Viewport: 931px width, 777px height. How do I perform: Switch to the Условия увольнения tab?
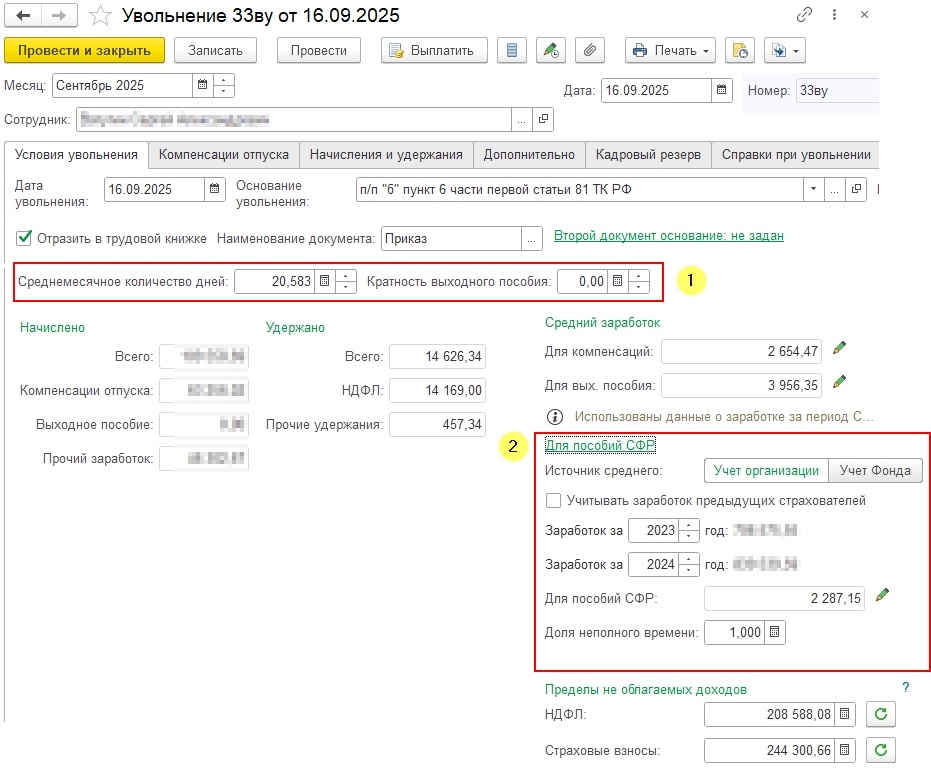click(x=76, y=154)
